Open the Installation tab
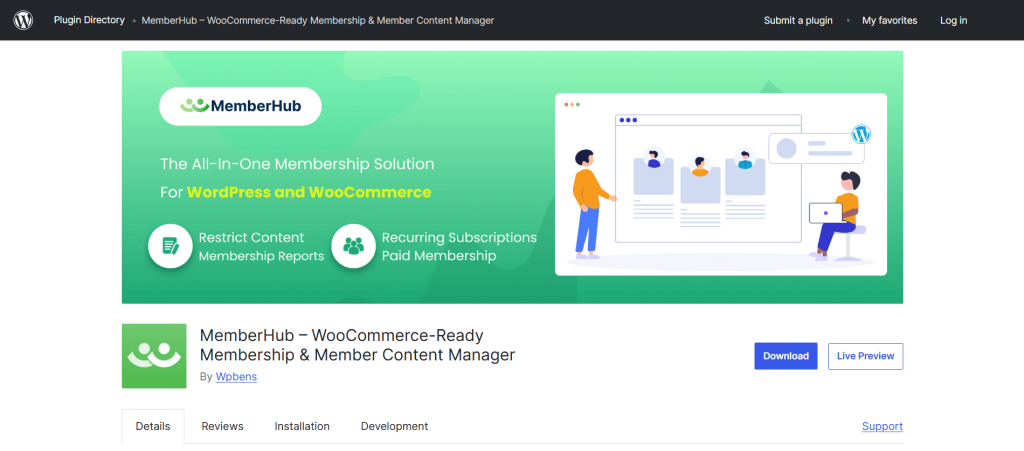 click(x=302, y=426)
